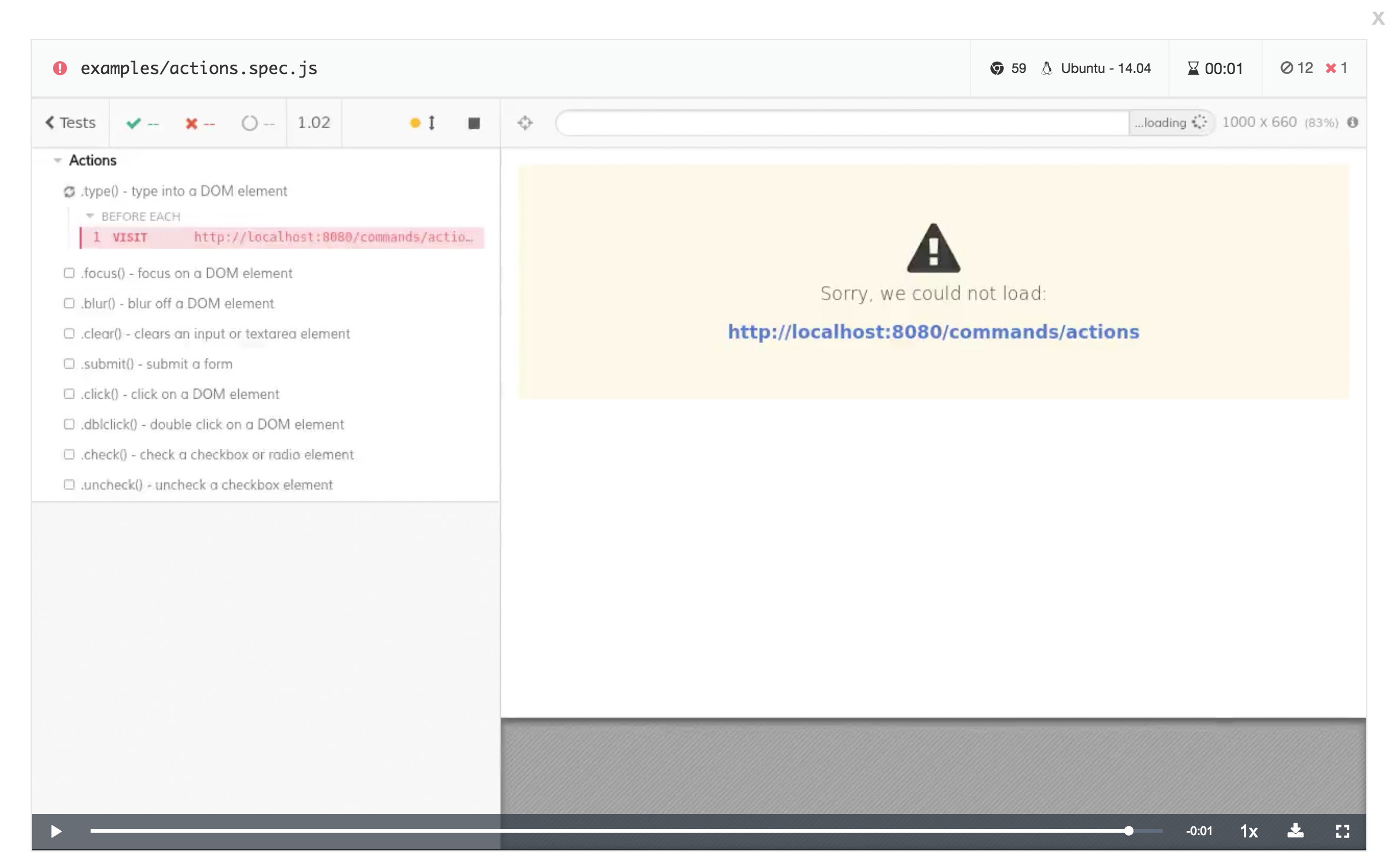Check the checkbox beside .submit() test

[x=69, y=364]
